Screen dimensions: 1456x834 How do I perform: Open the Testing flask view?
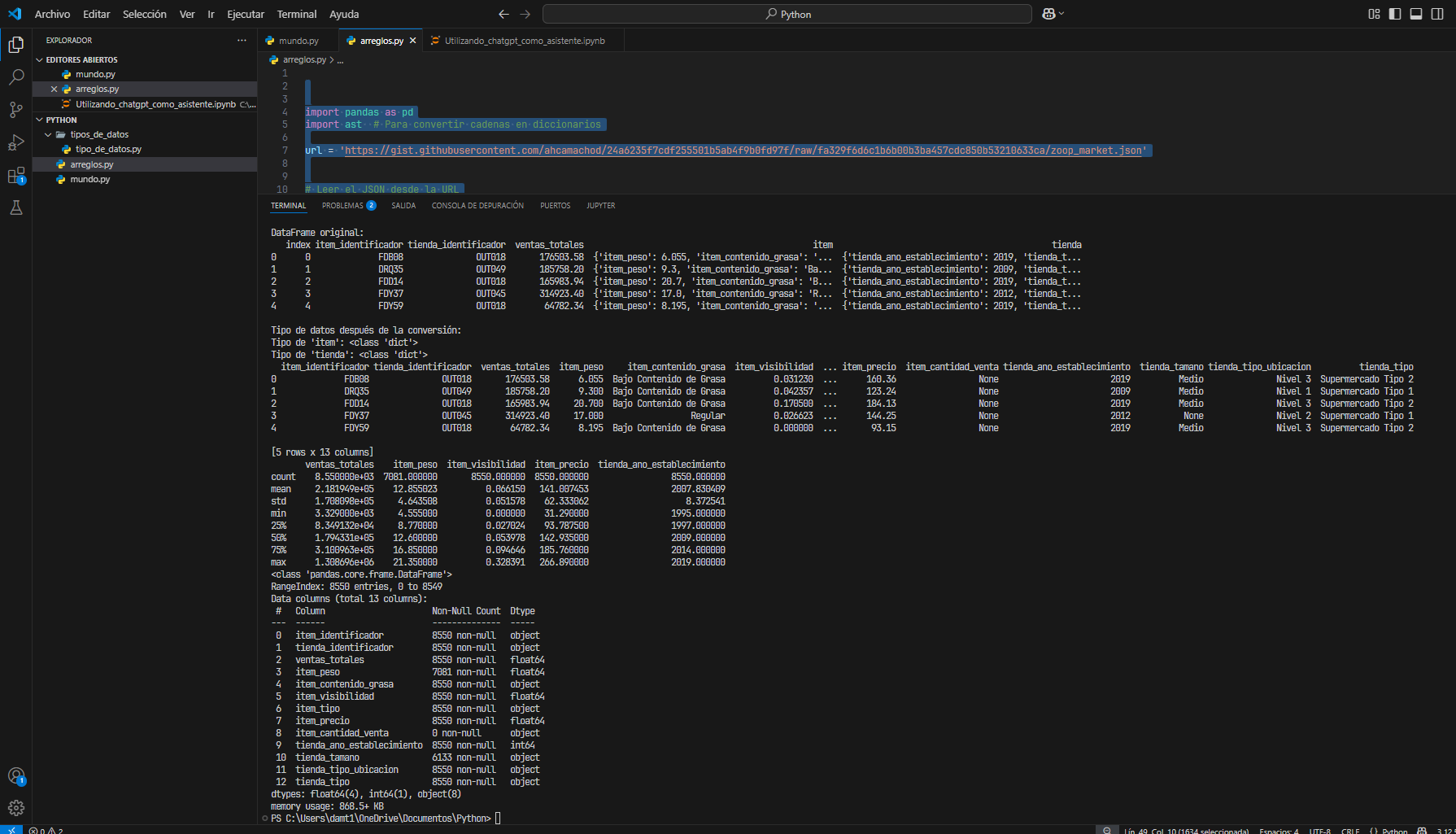[x=15, y=207]
